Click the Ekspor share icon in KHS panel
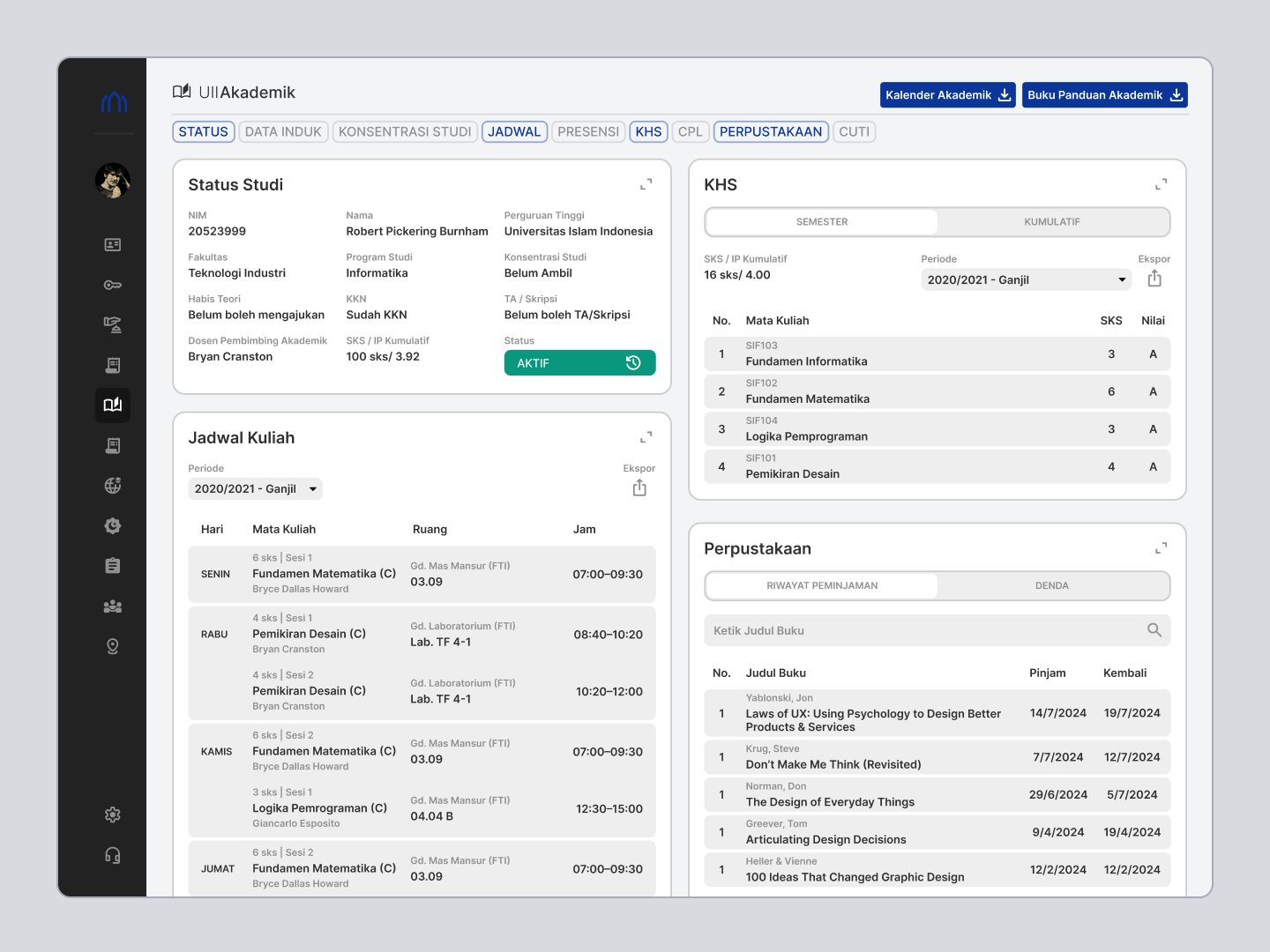The image size is (1270, 952). [1154, 278]
